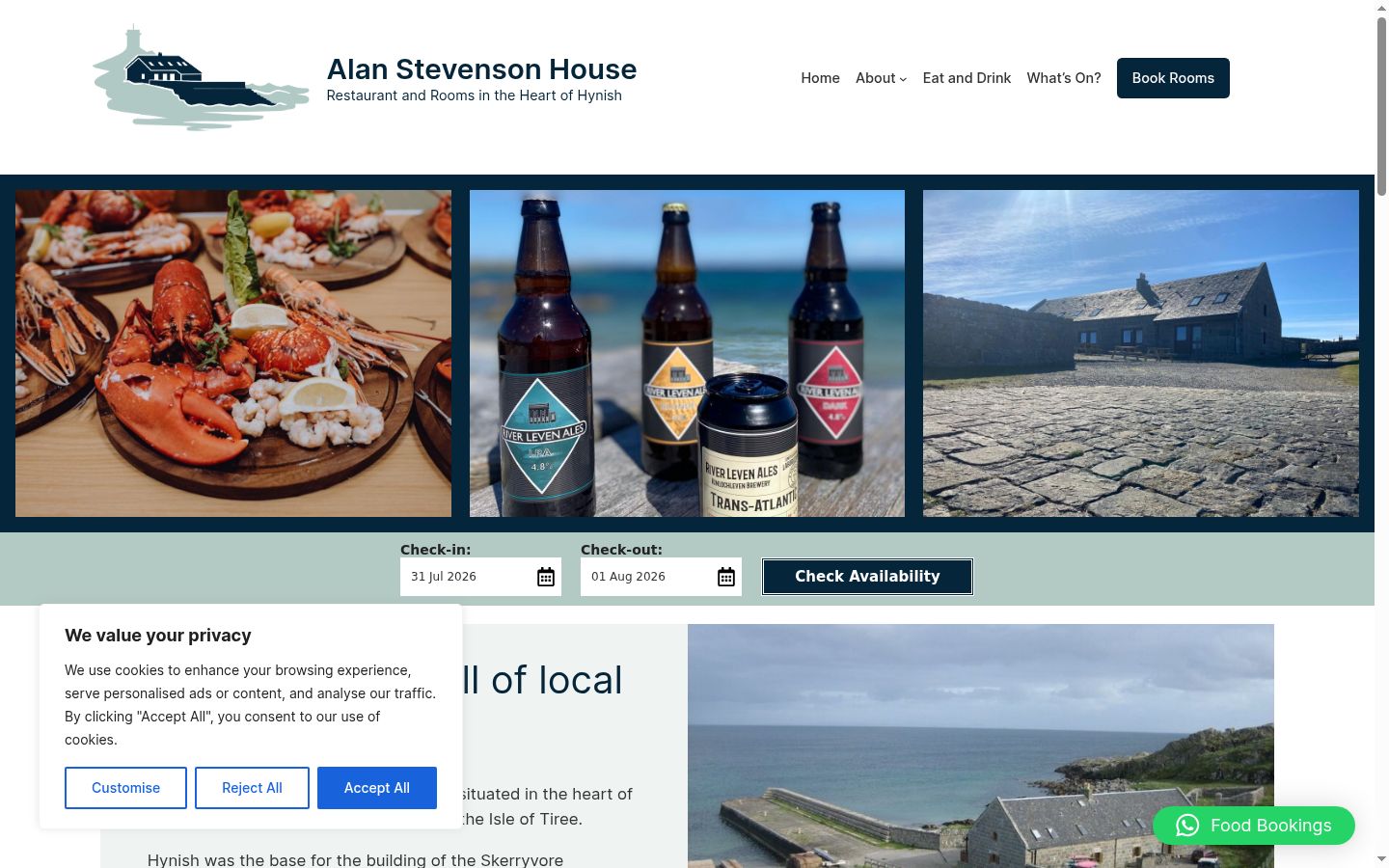The width and height of the screenshot is (1389, 868).
Task: Click the scrollbar down arrow
Action: (x=1381, y=858)
